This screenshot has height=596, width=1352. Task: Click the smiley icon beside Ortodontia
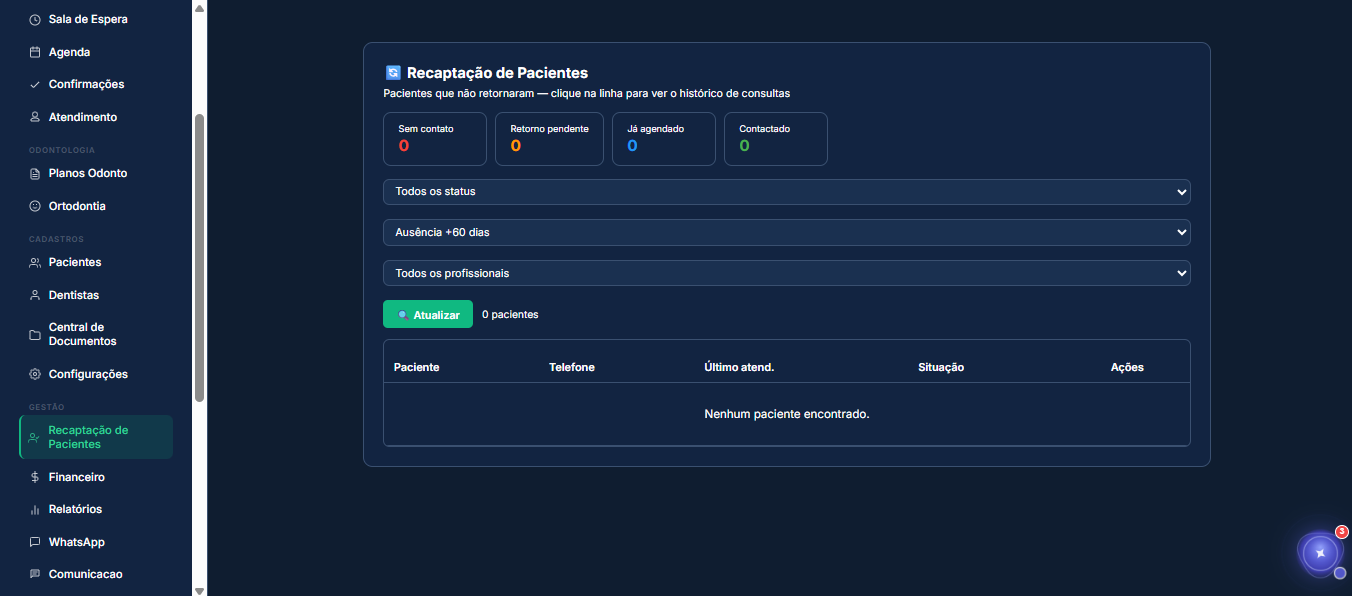click(x=35, y=206)
